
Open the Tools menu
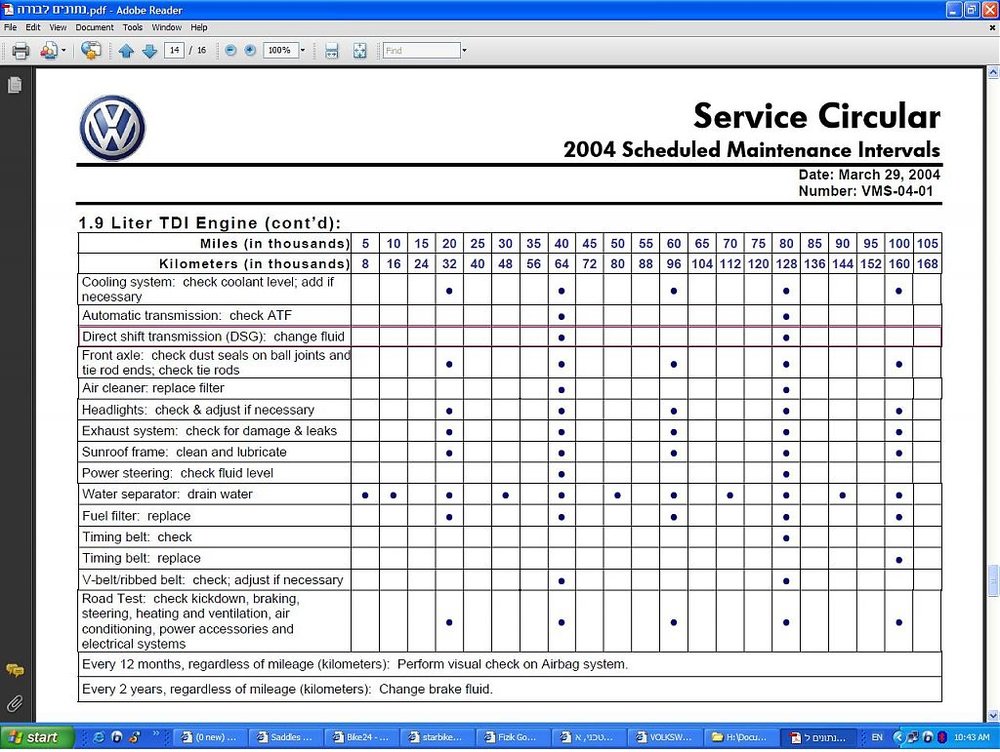click(x=133, y=27)
